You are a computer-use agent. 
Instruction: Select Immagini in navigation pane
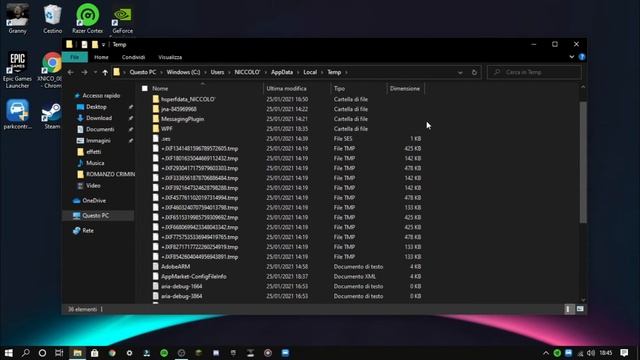[98, 140]
